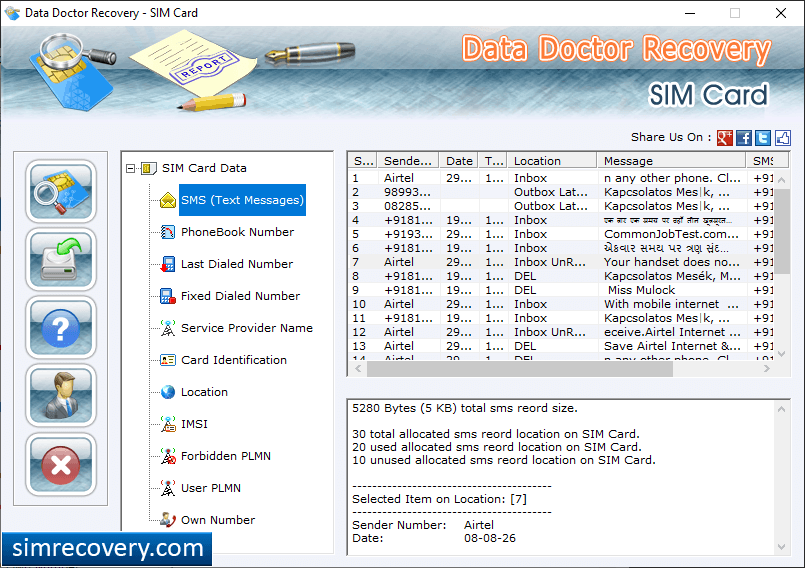
Task: Click the save recovered data drive button
Action: point(61,259)
